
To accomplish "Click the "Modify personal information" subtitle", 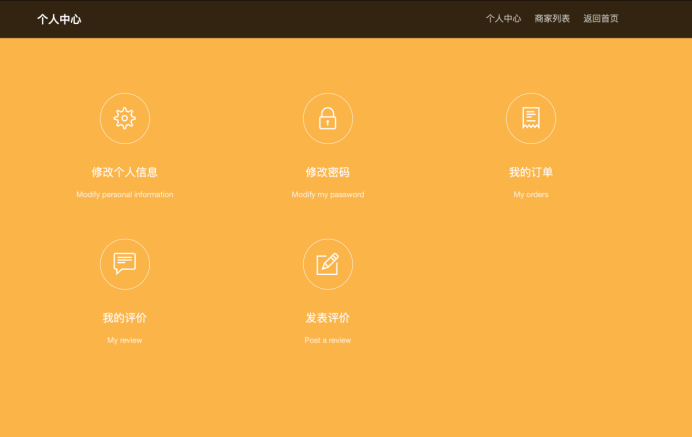I will click(125, 195).
